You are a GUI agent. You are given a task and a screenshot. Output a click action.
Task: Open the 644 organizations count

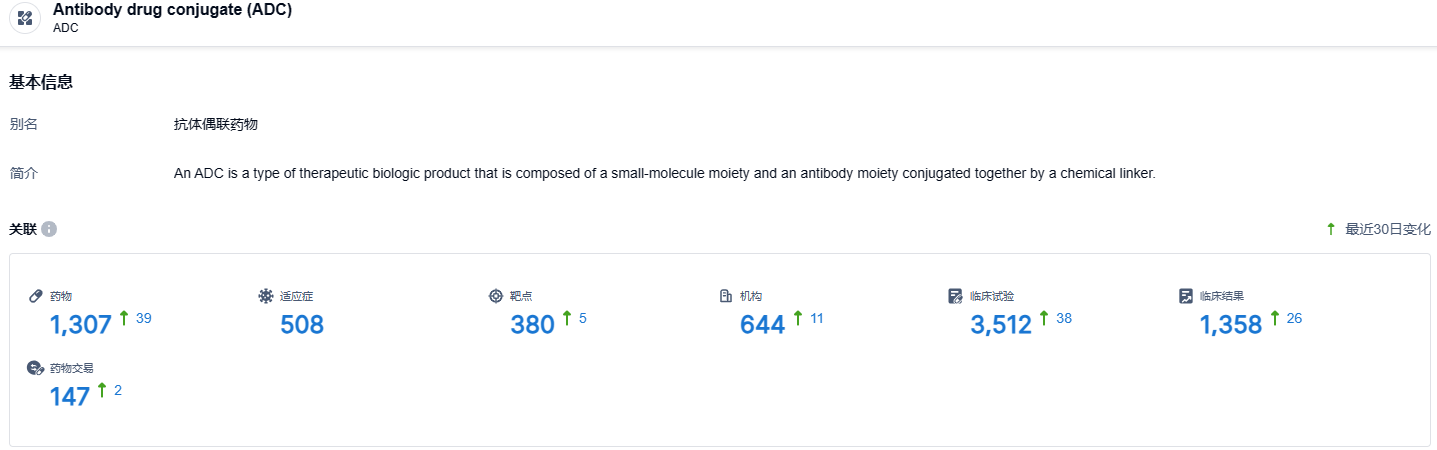tap(762, 325)
